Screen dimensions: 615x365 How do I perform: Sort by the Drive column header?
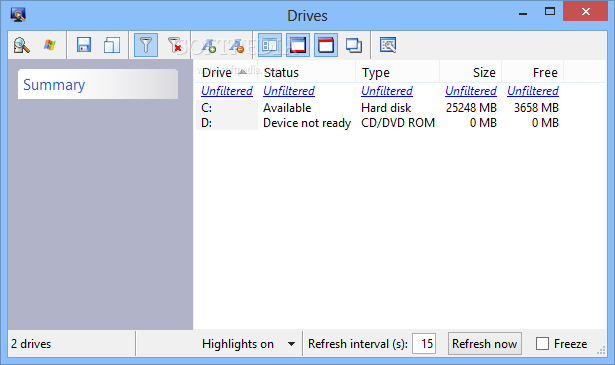[226, 73]
